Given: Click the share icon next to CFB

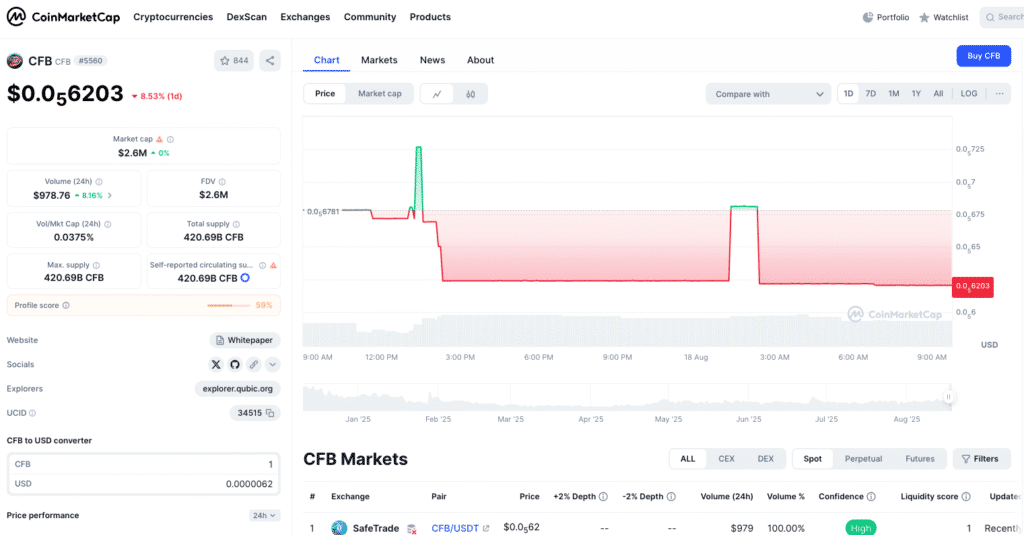Looking at the screenshot, I should point(270,61).
